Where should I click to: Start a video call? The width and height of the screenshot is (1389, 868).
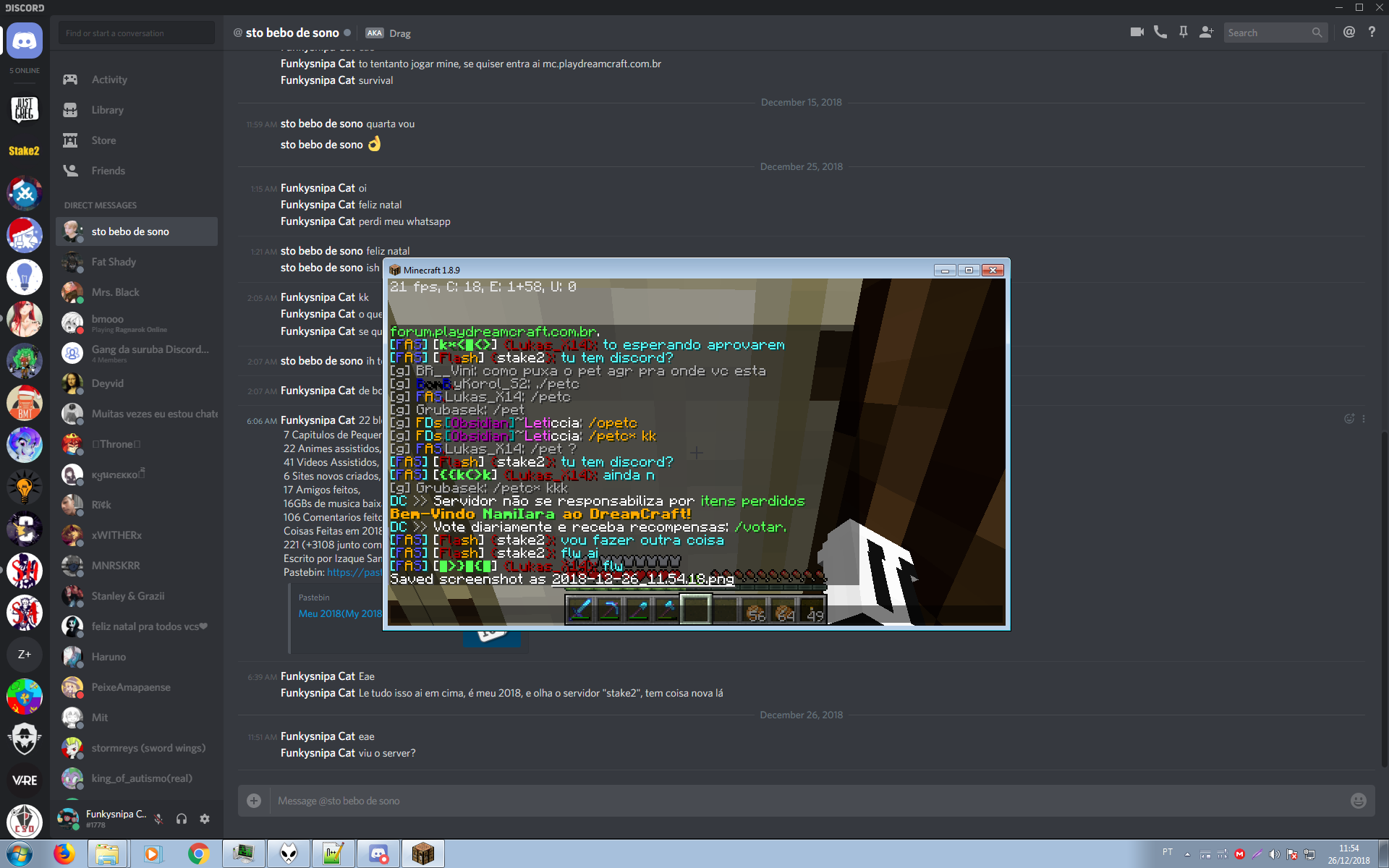coord(1137,33)
